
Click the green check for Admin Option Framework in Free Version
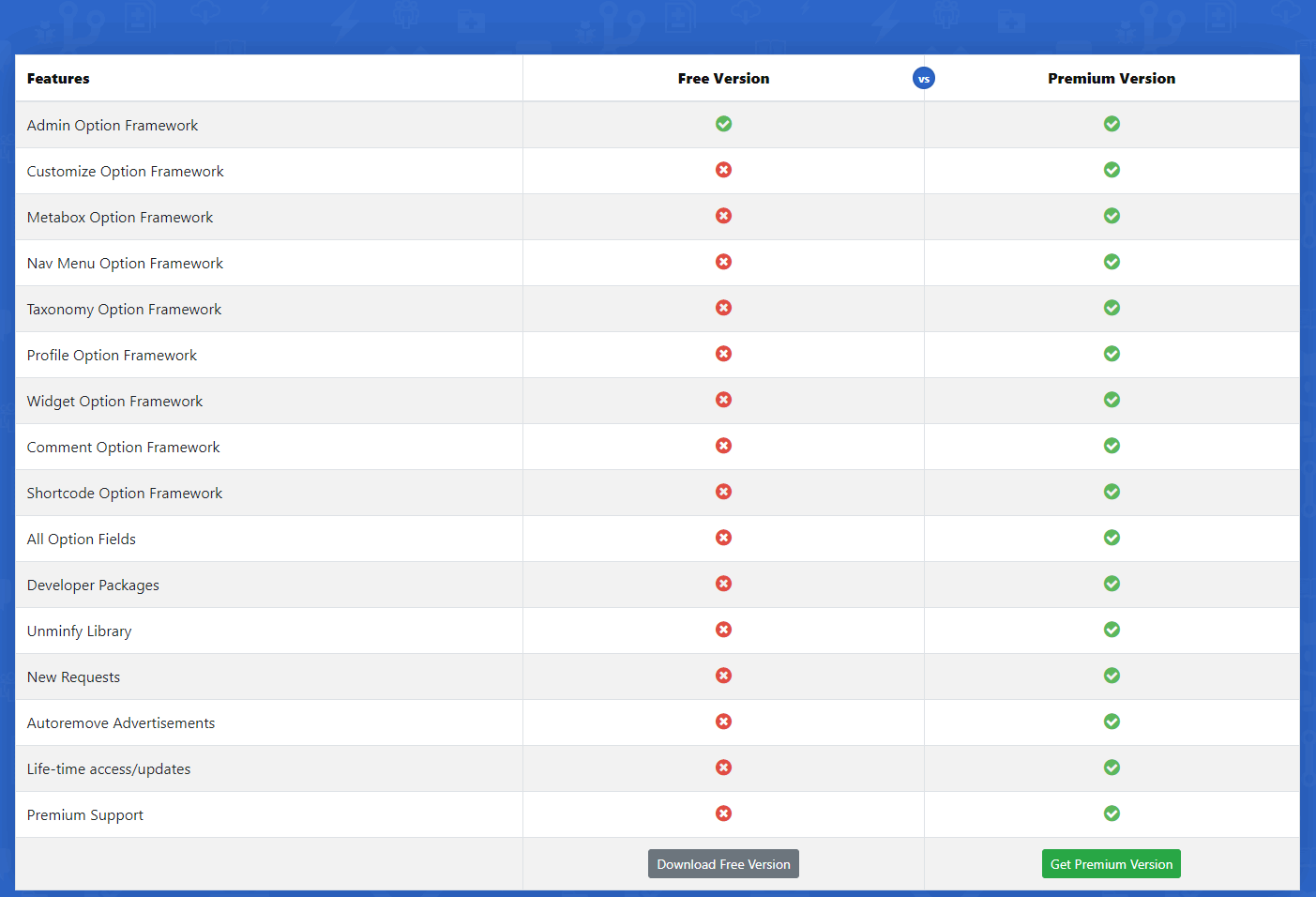point(724,124)
